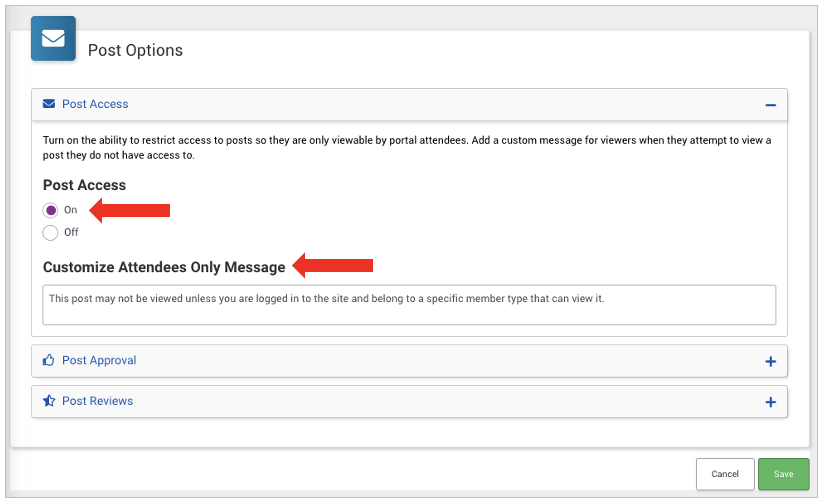Click the green Save button
Image resolution: width=822 pixels, height=502 pixels.
(783, 474)
